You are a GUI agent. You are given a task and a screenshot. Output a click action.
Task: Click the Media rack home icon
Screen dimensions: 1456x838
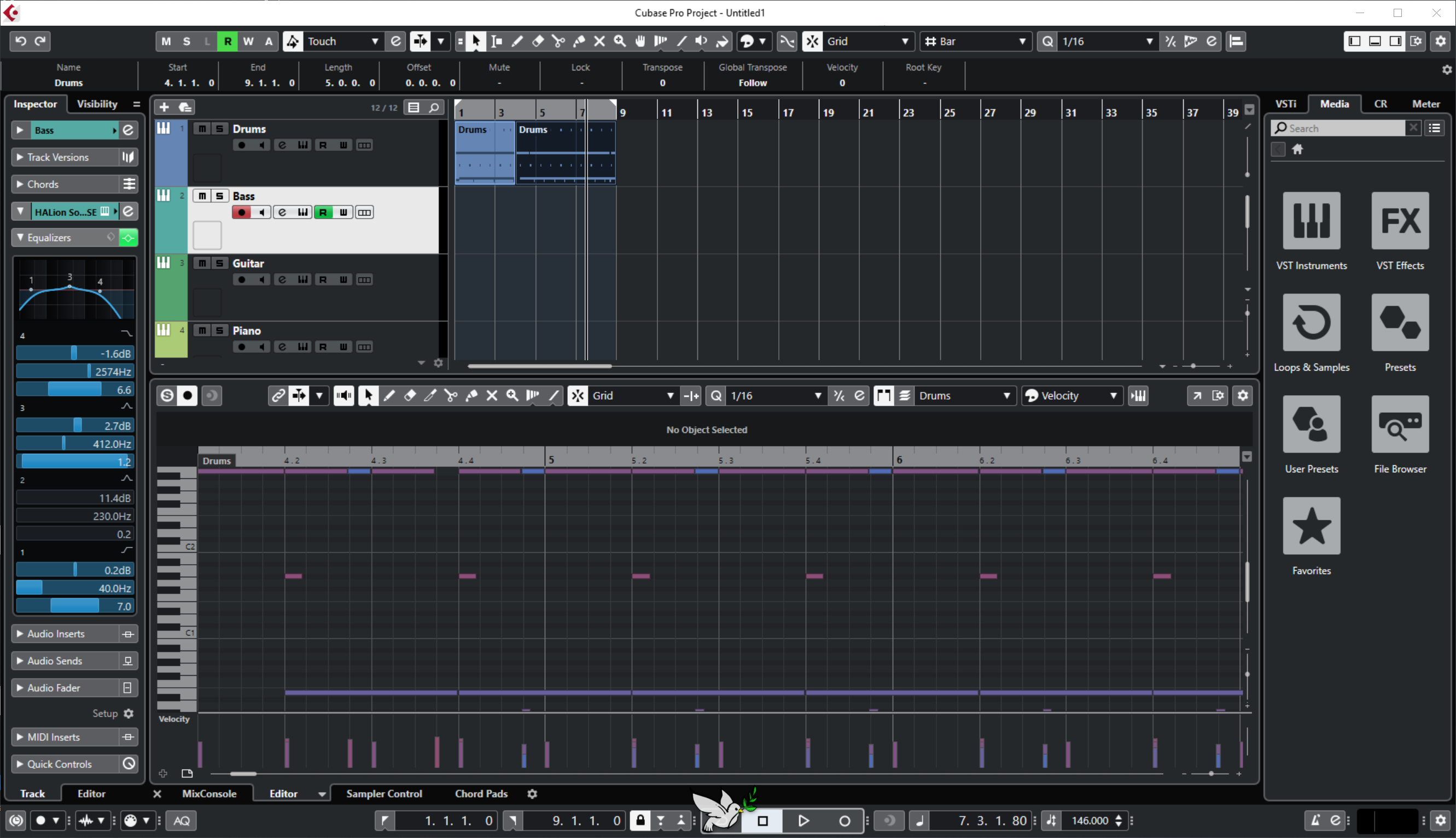pos(1297,150)
